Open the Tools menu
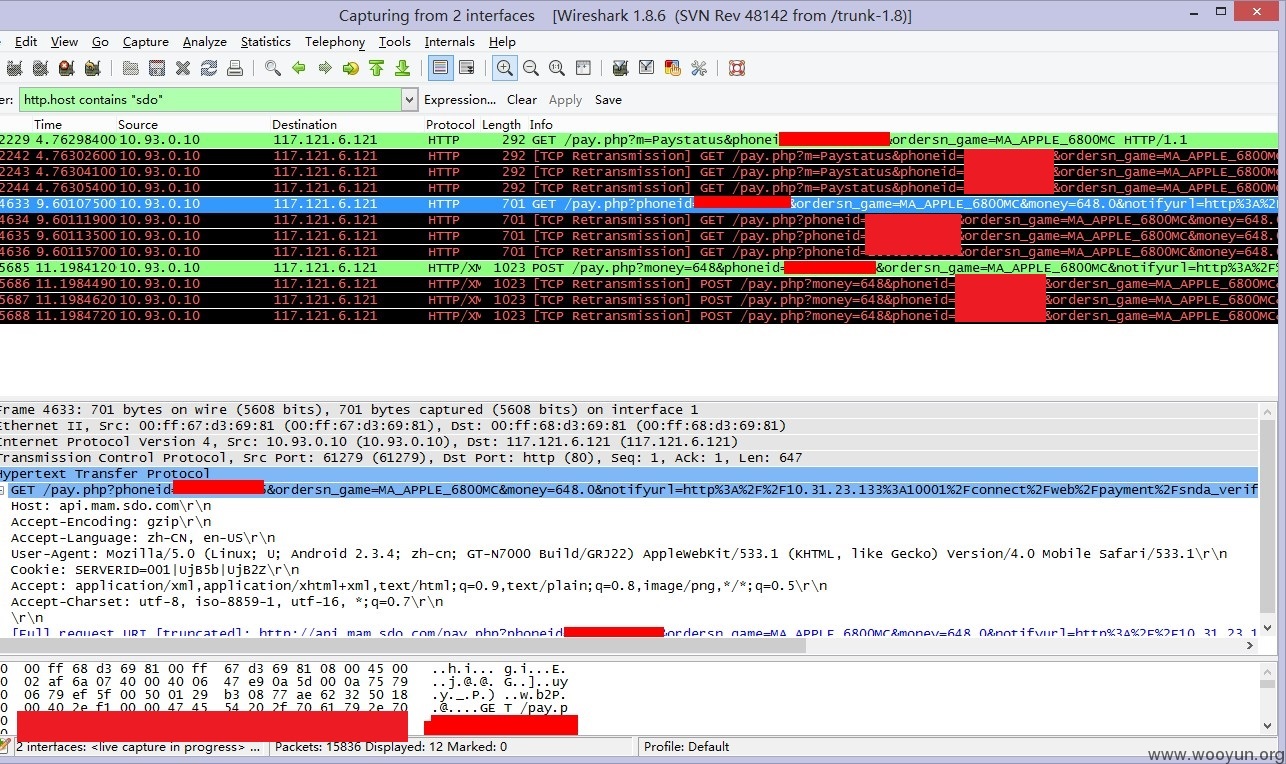The height and width of the screenshot is (764, 1286). click(395, 42)
